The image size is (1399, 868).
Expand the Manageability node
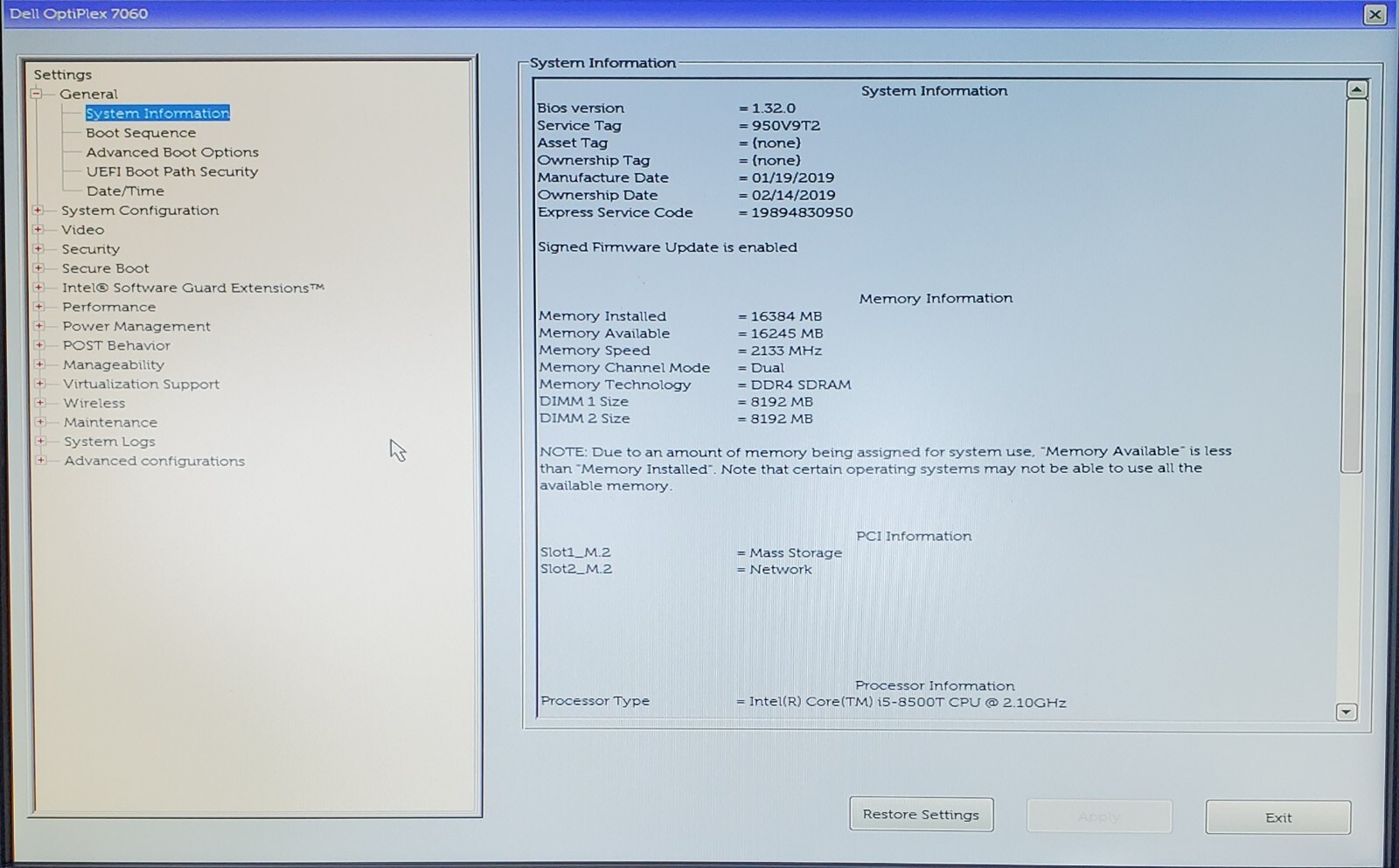tap(39, 364)
